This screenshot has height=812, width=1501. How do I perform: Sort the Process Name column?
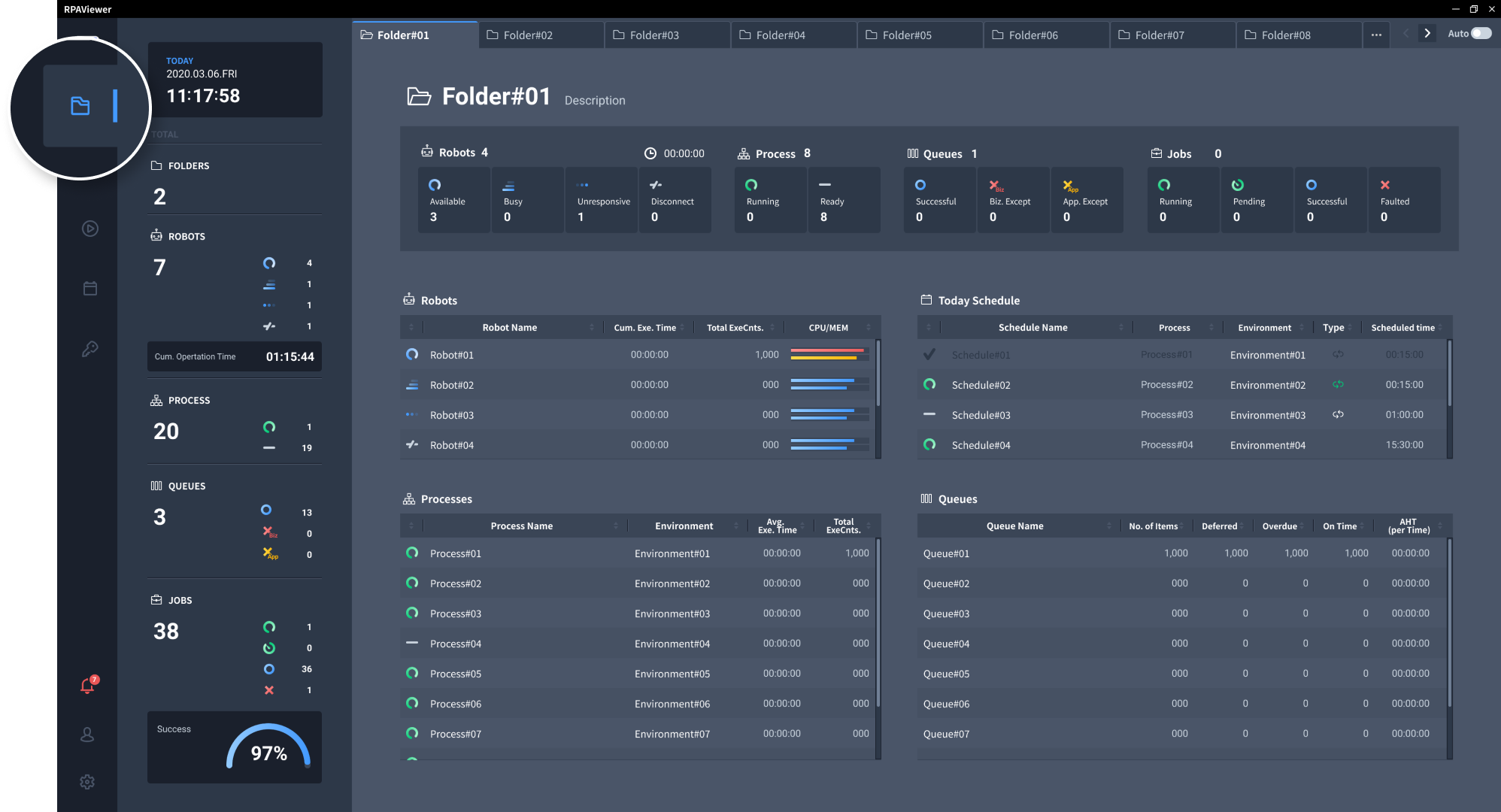tap(615, 526)
